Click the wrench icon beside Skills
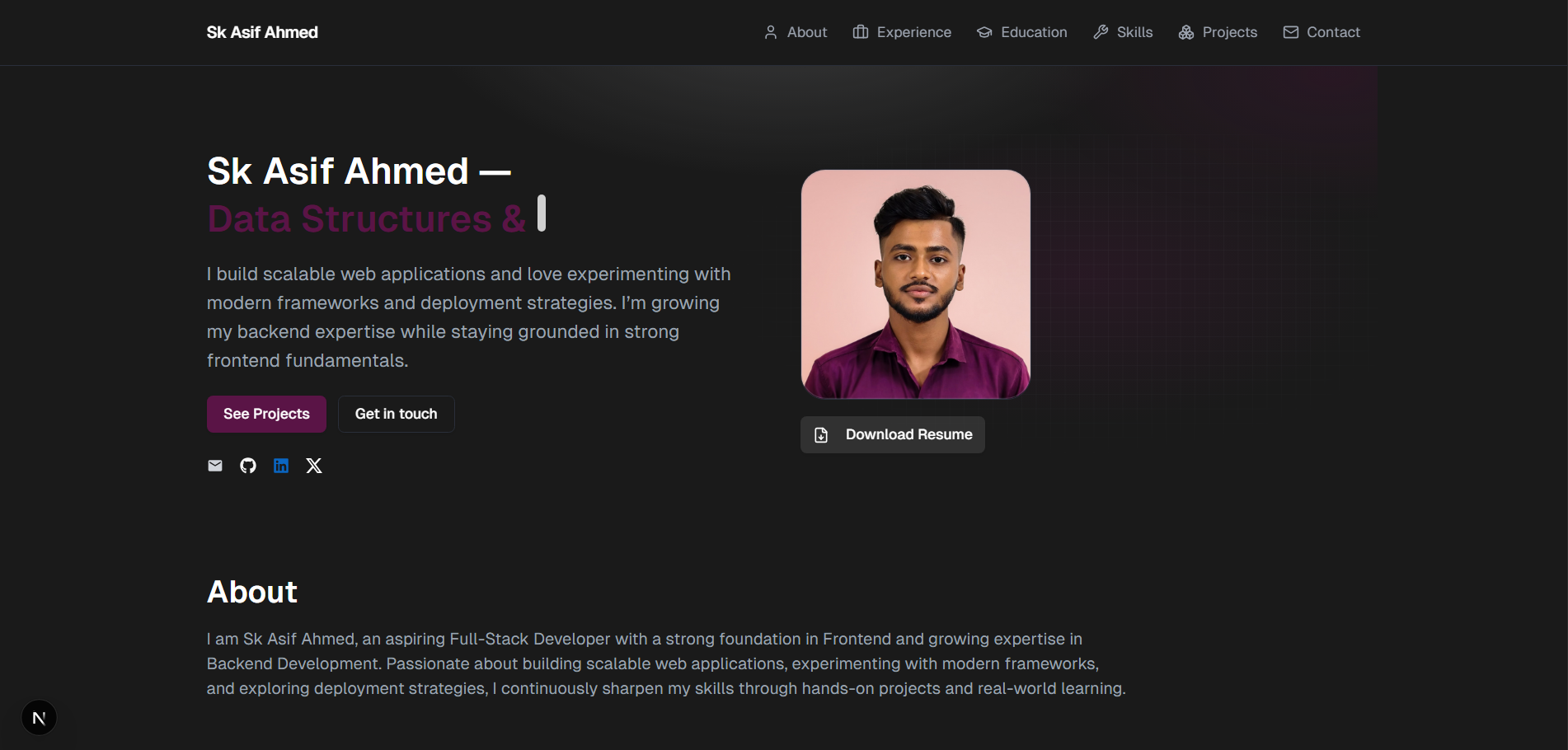Screen dimensions: 1568x750 coord(1101,32)
